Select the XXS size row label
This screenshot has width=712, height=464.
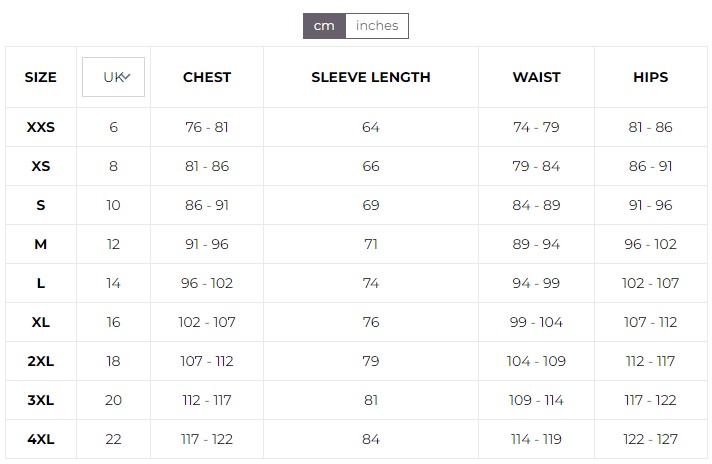click(41, 127)
